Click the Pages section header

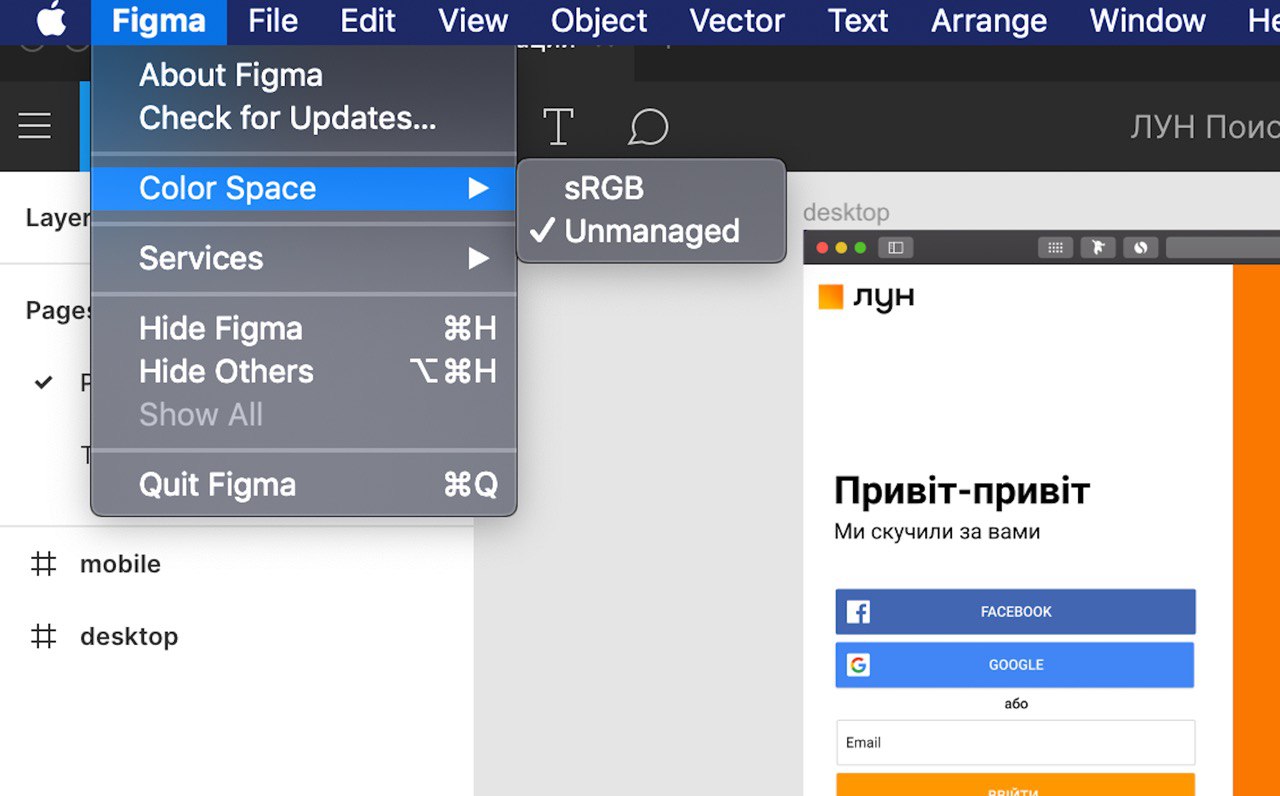[x=58, y=311]
